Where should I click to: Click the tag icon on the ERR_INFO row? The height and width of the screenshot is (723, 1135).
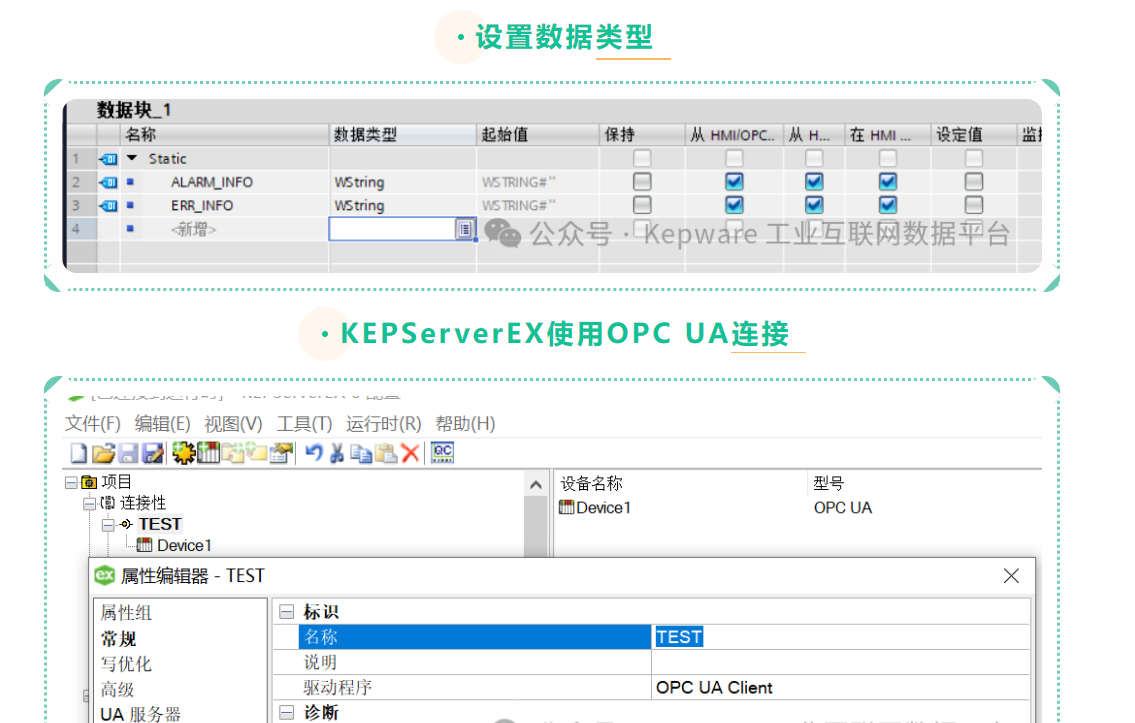coord(109,206)
